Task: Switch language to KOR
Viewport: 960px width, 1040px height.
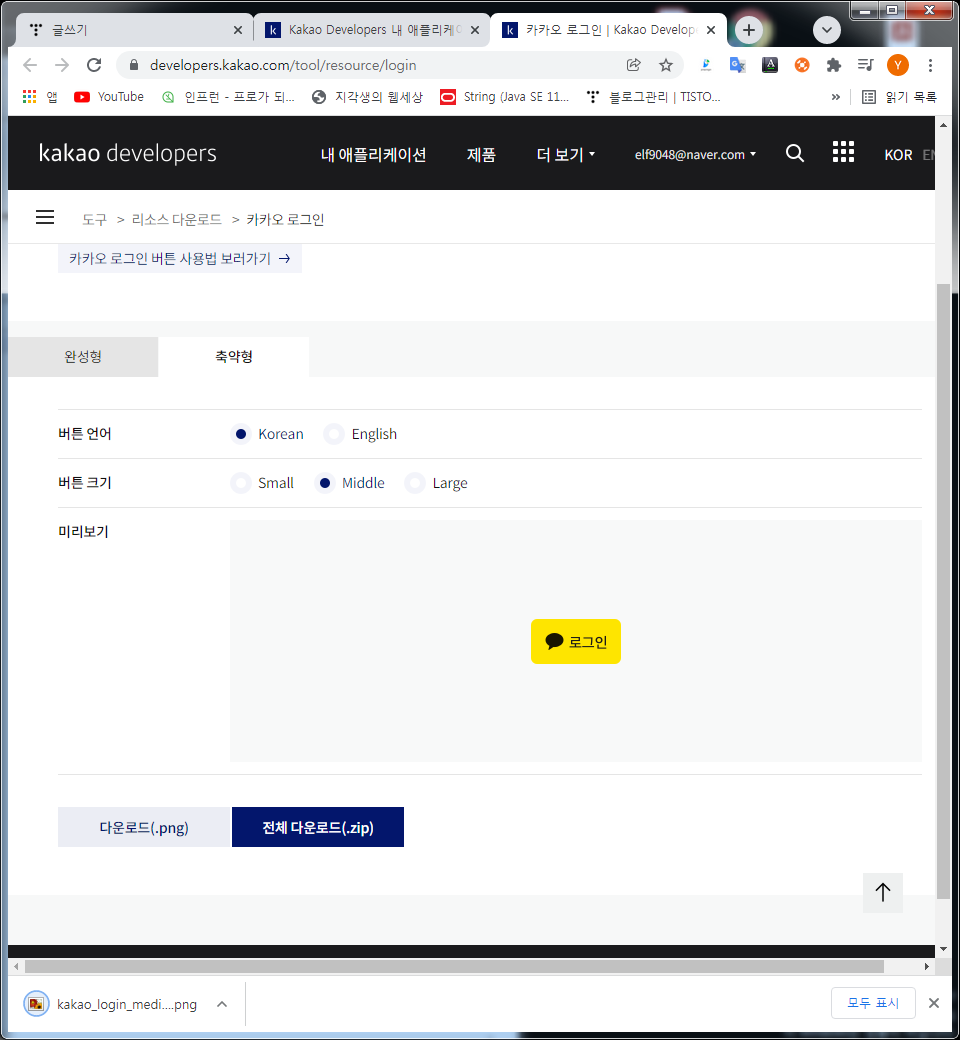Action: [x=898, y=155]
